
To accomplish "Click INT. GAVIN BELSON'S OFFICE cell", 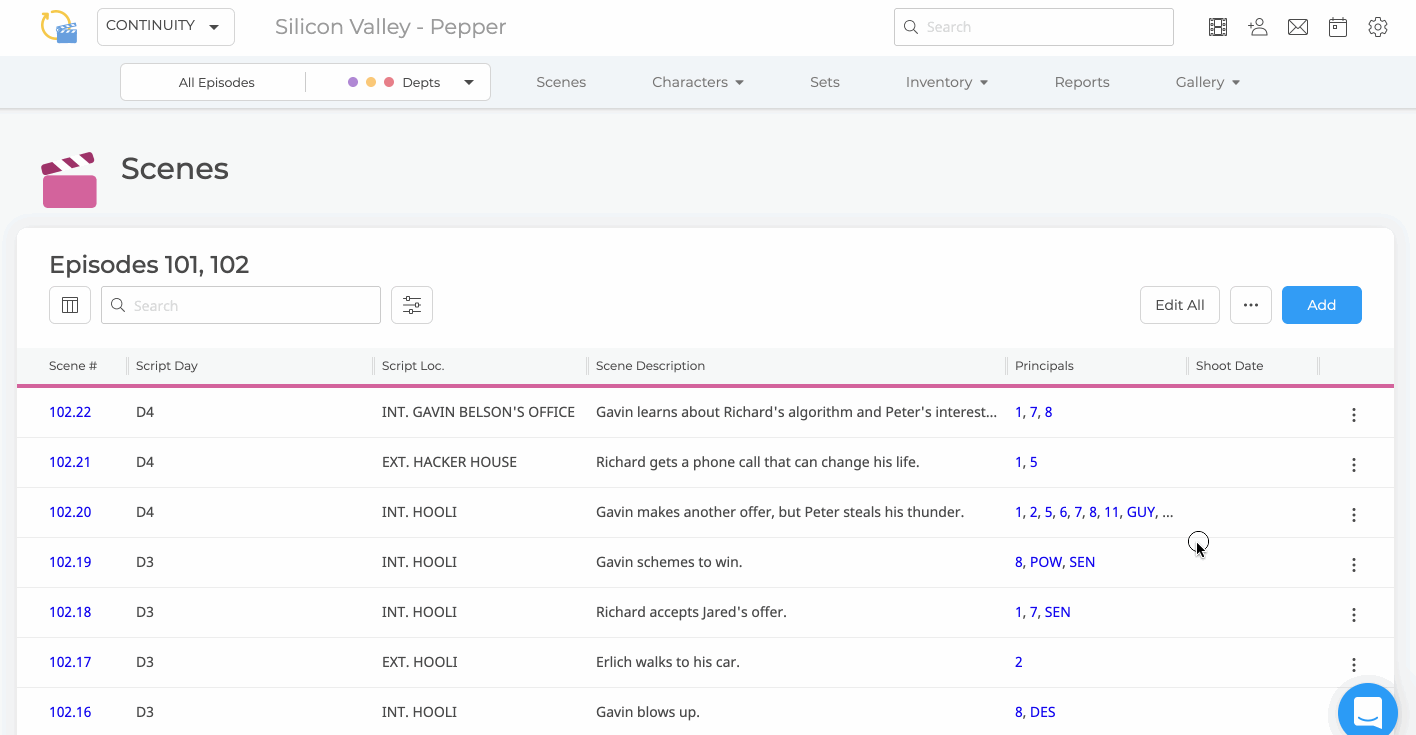I will tap(478, 412).
